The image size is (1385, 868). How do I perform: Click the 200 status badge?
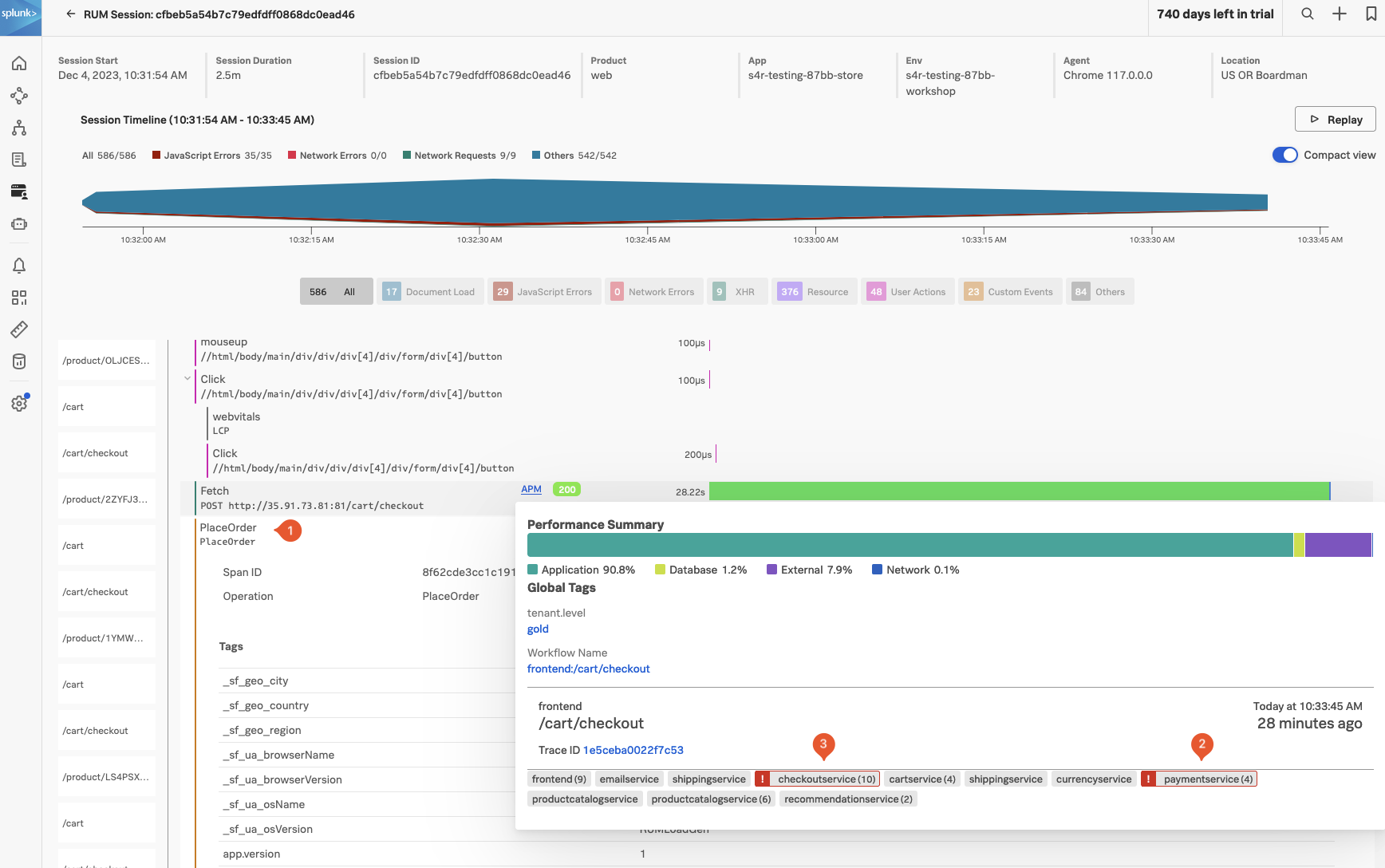[567, 490]
